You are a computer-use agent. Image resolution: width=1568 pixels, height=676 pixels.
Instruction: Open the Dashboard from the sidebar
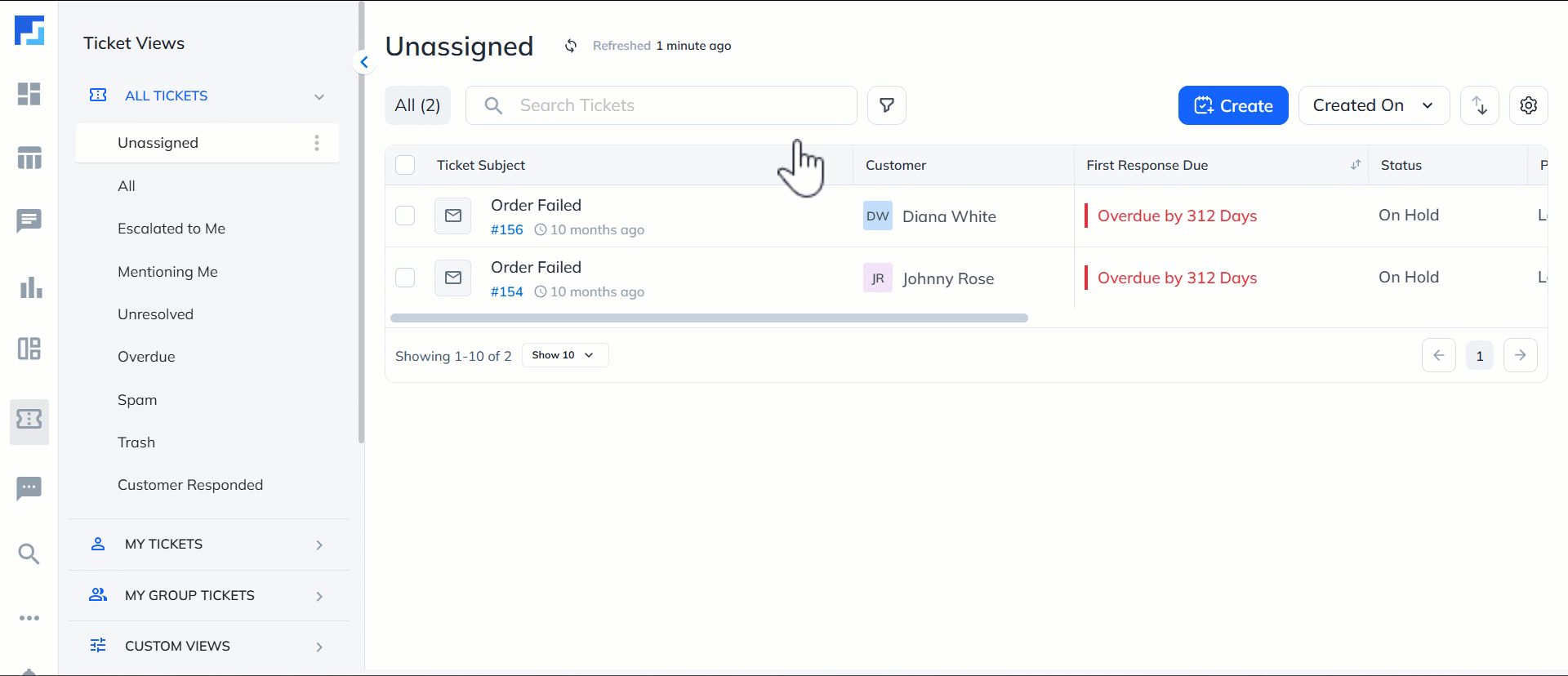(x=29, y=94)
